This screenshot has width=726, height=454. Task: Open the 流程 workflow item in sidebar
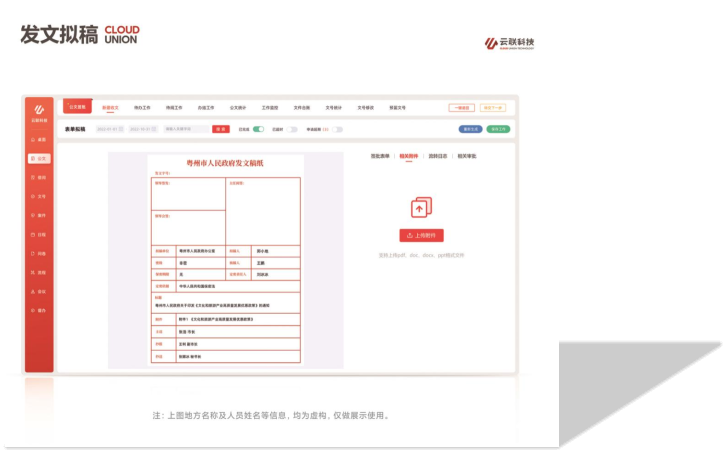click(x=39, y=272)
